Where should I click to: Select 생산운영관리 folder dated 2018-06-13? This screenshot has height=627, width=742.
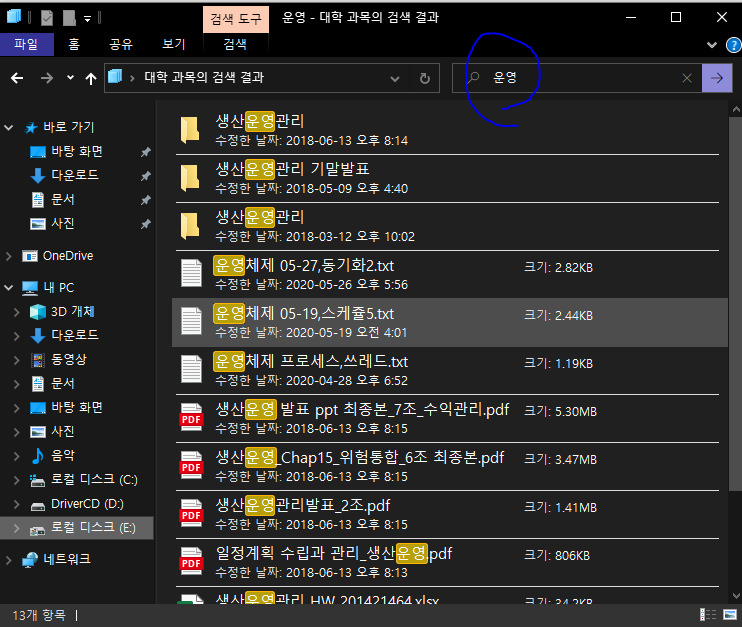pyautogui.click(x=447, y=130)
